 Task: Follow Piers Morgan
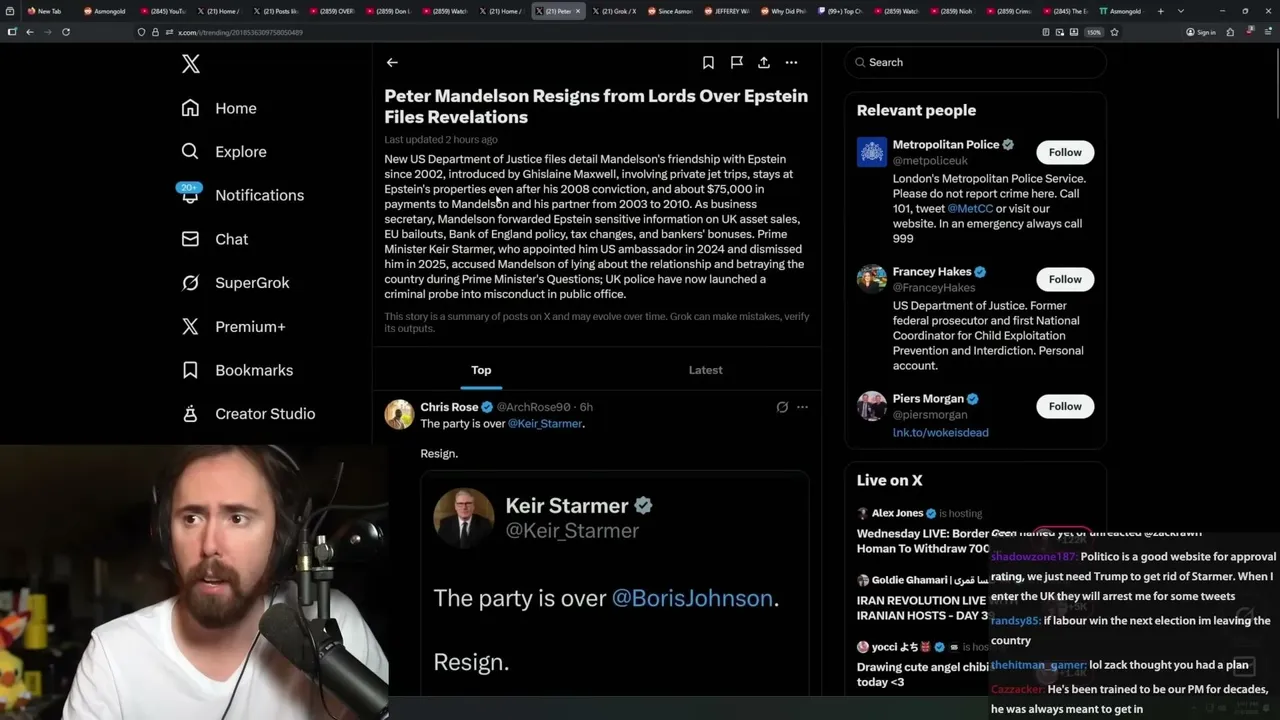pos(1065,406)
